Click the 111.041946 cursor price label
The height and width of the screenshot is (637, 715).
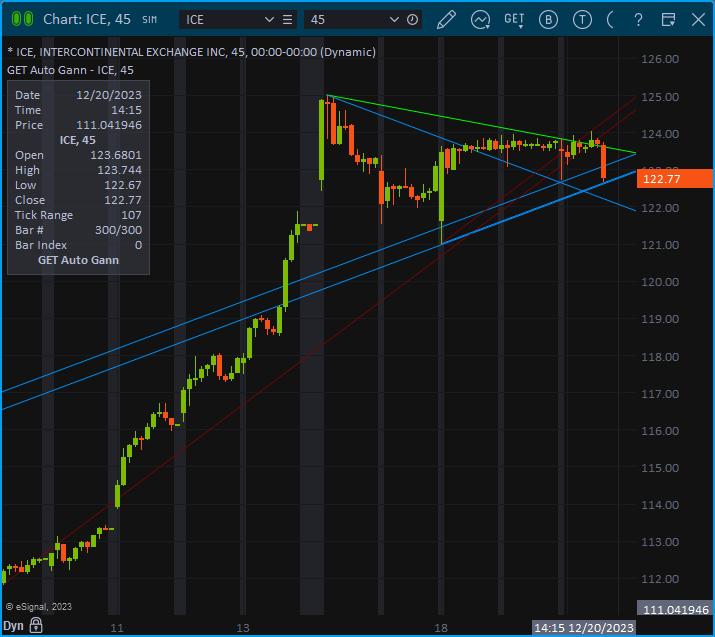675,610
